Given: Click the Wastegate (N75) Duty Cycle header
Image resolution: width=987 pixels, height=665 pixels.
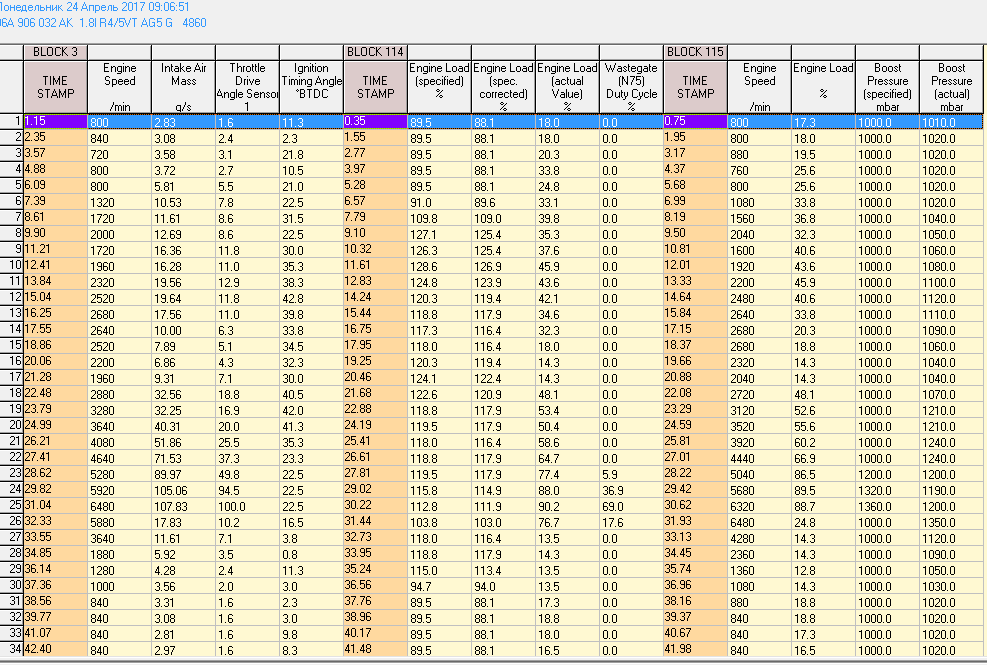Looking at the screenshot, I should pos(631,86).
